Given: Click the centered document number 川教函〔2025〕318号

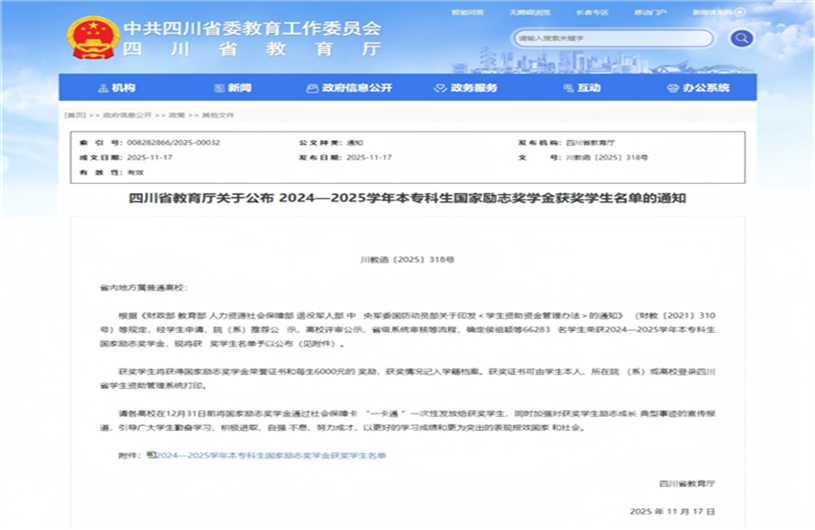Looking at the screenshot, I should click(x=408, y=259).
